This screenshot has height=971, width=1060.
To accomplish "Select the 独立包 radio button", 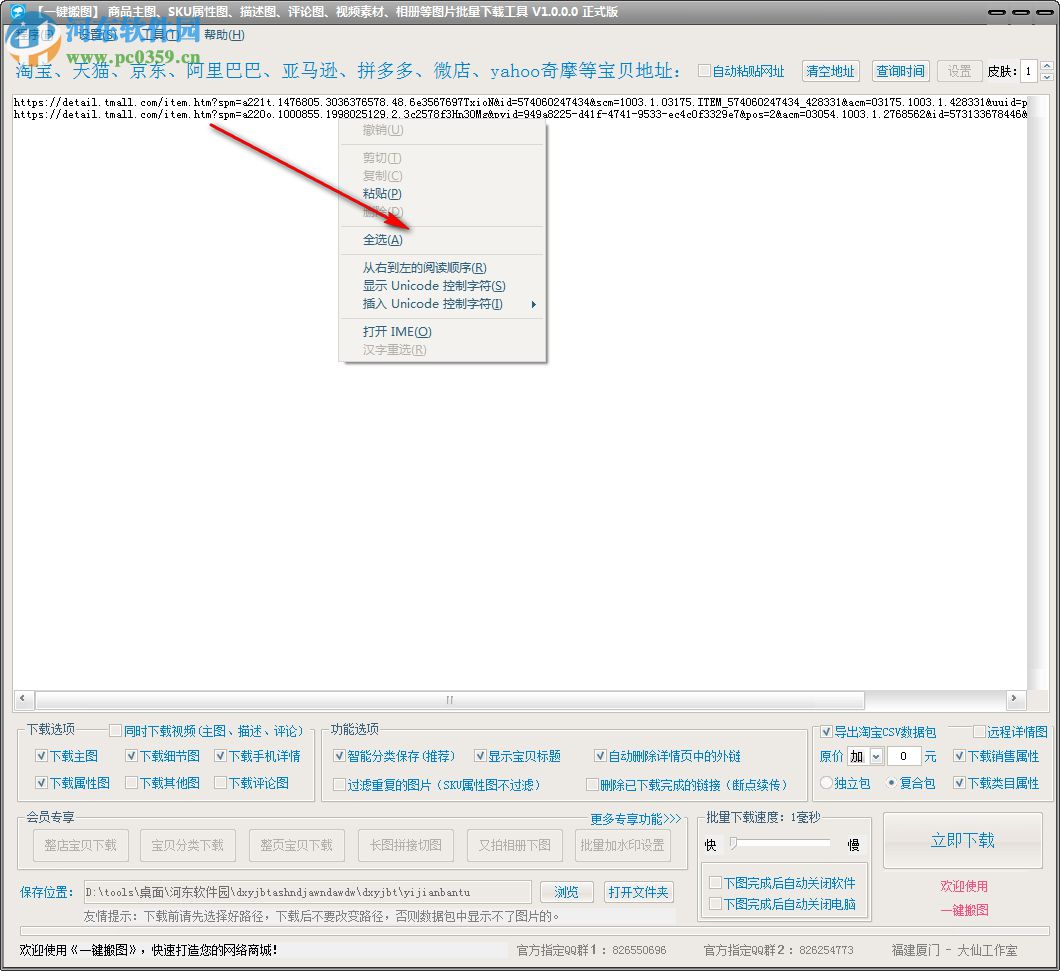I will (x=826, y=784).
